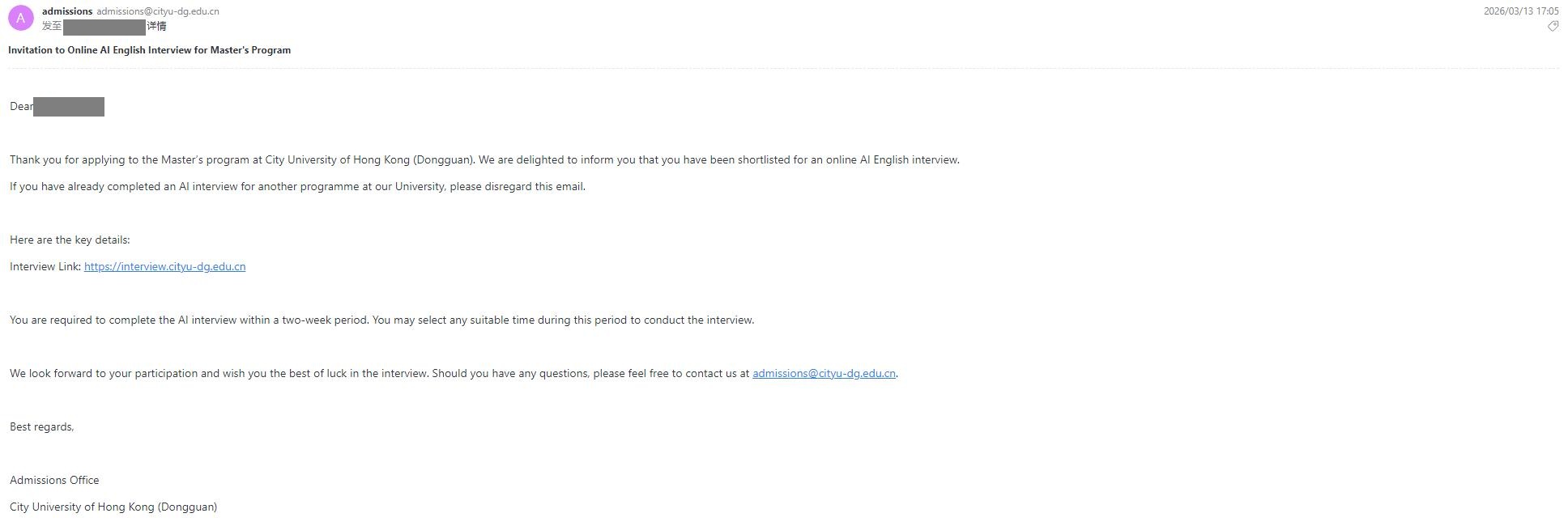Click the redacted name after Dear

coord(69,107)
